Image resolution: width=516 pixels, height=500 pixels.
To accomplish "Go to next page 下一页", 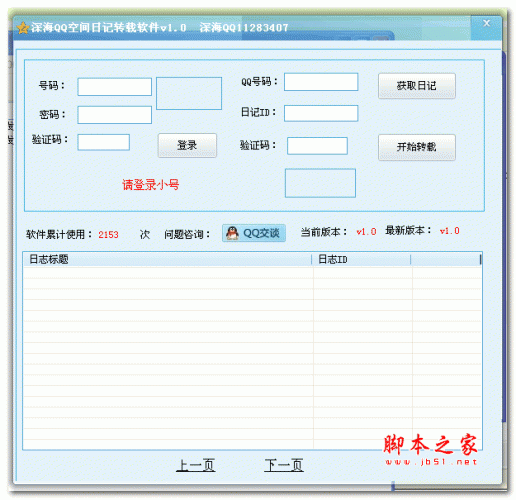I will (284, 465).
